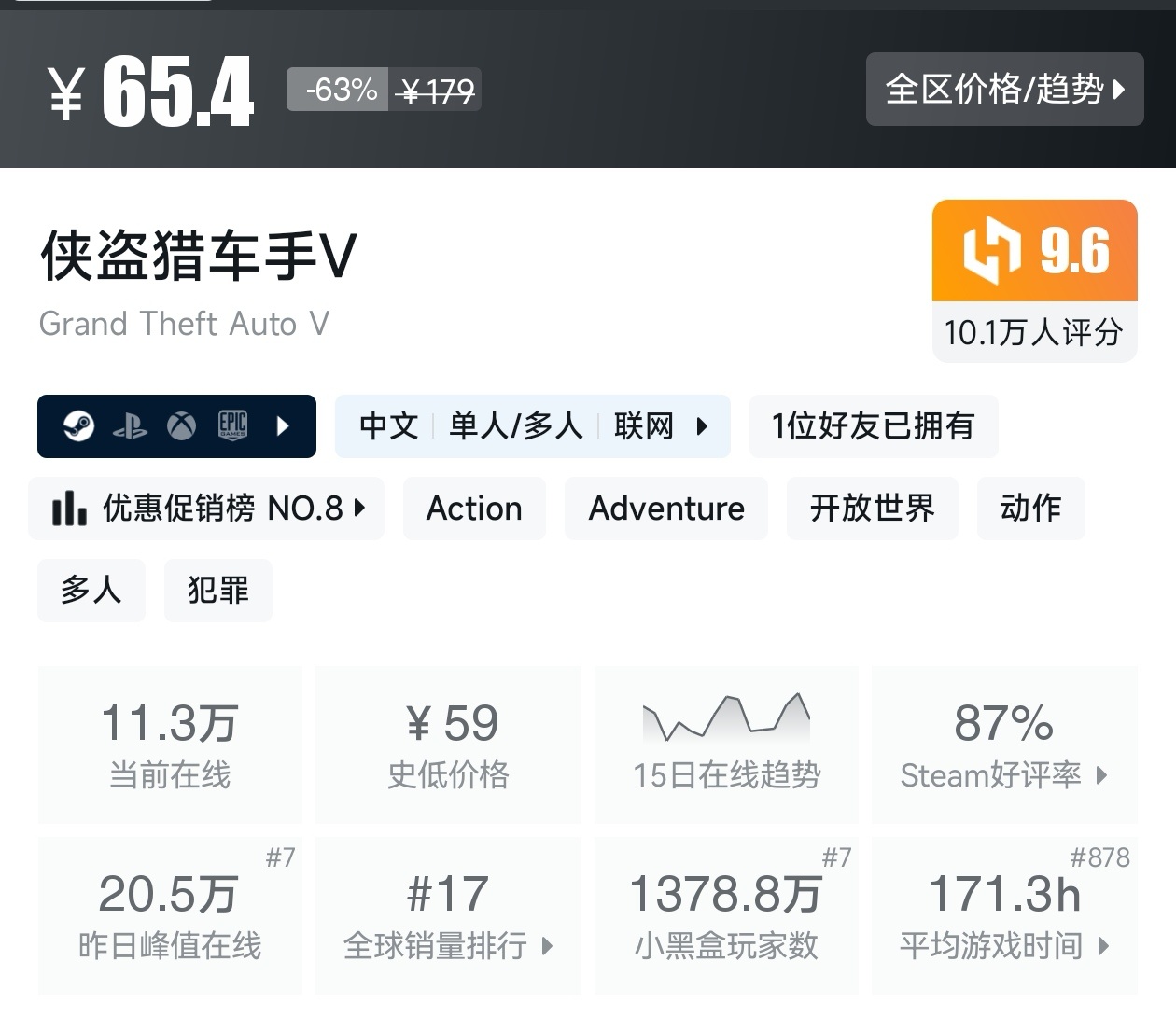View 全球销量排行 sales ranking
The height and width of the screenshot is (1017, 1176).
448,915
